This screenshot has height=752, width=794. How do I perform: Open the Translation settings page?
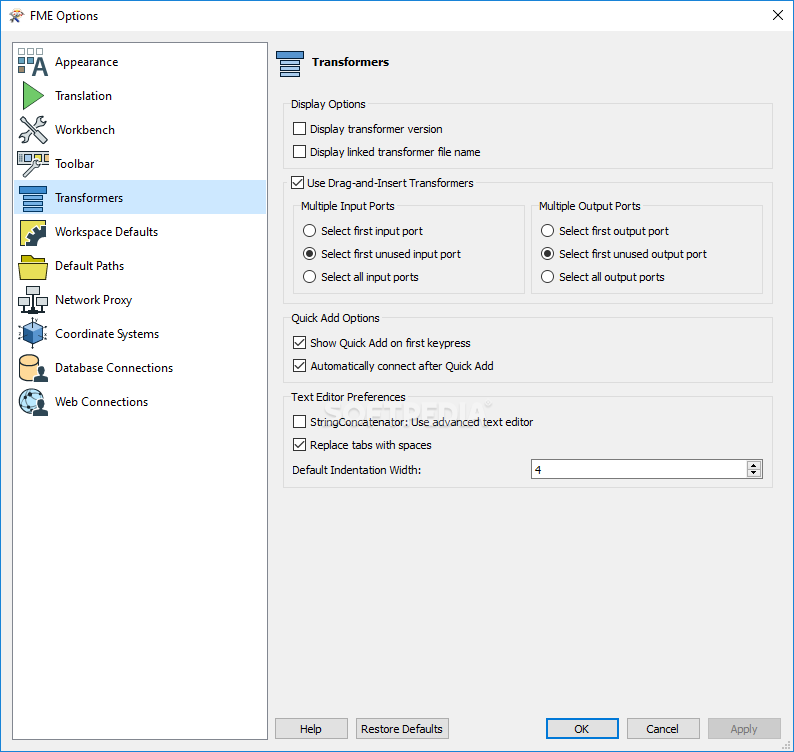(140, 96)
